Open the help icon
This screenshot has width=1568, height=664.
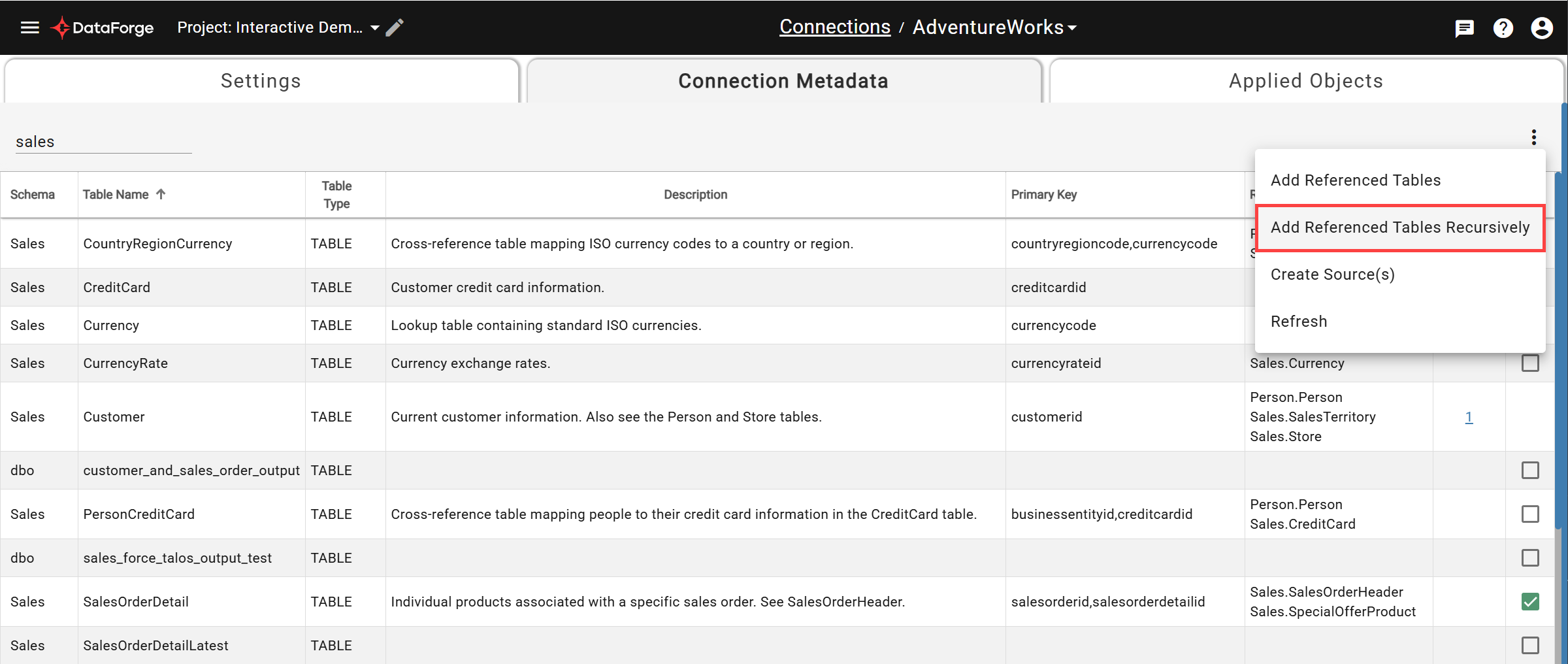(1503, 27)
